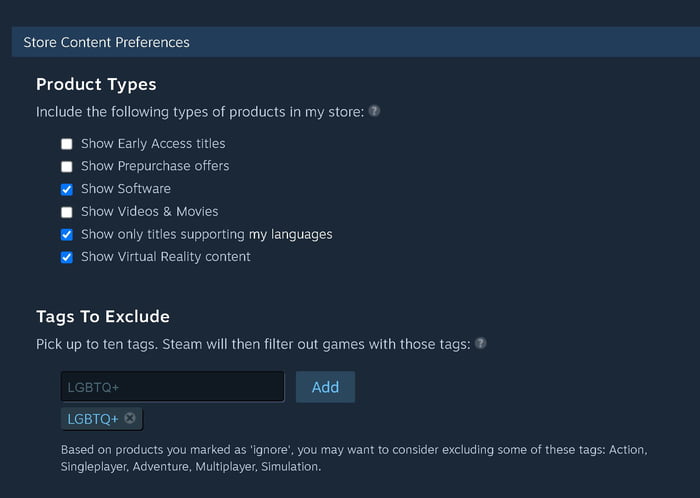Screen dimensions: 700x498
Task: Tick the Show Videos & Movies checkbox
Action: (x=67, y=212)
